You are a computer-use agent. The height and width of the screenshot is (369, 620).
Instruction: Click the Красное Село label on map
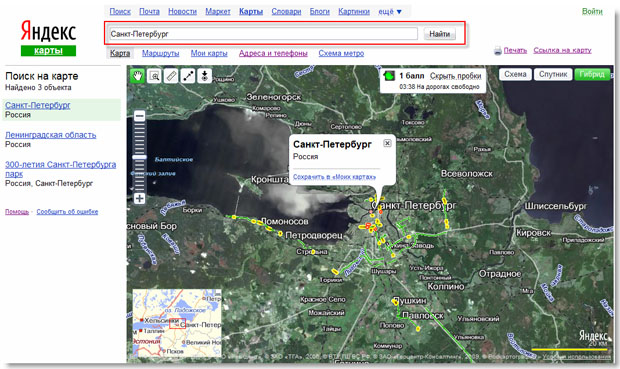tap(323, 300)
